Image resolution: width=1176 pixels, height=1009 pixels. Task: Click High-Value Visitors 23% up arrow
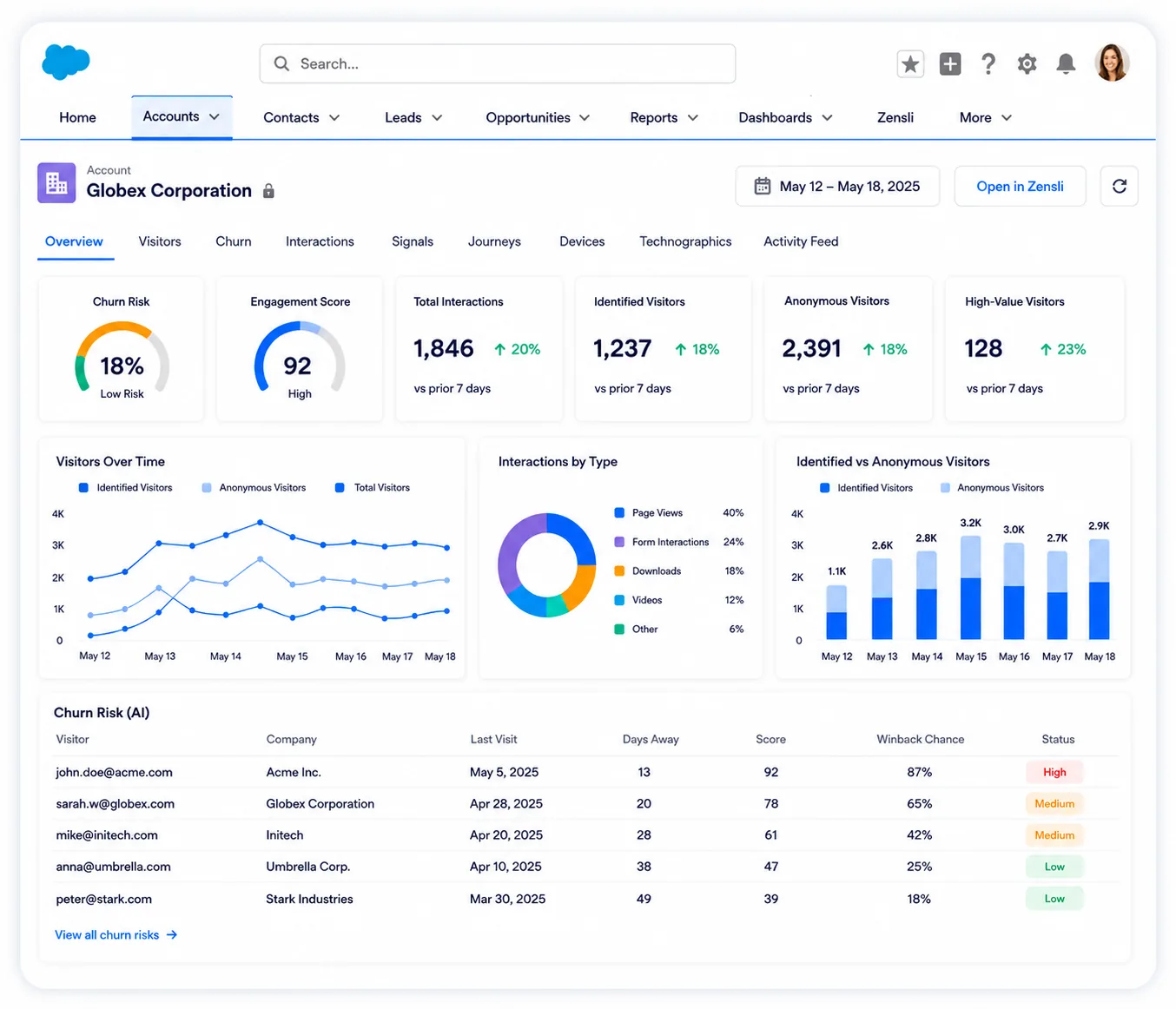click(x=1046, y=349)
